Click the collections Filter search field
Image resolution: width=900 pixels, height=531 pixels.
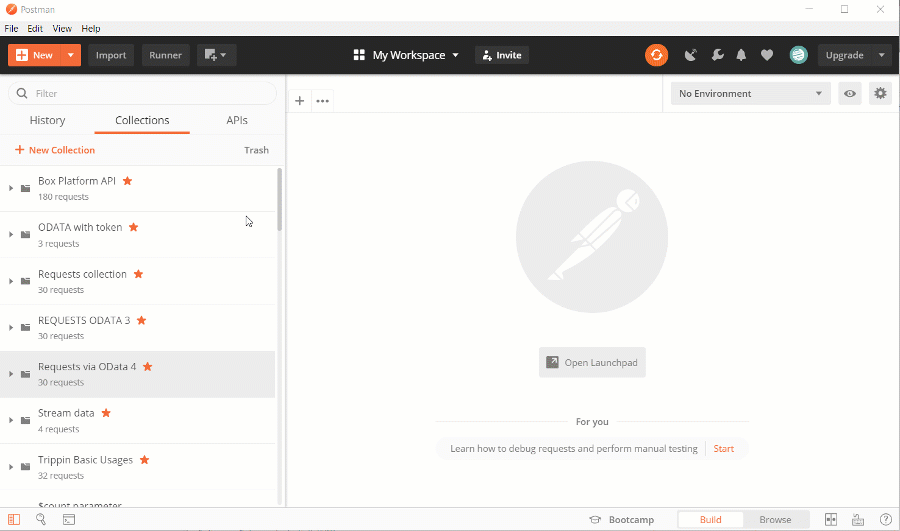click(142, 93)
